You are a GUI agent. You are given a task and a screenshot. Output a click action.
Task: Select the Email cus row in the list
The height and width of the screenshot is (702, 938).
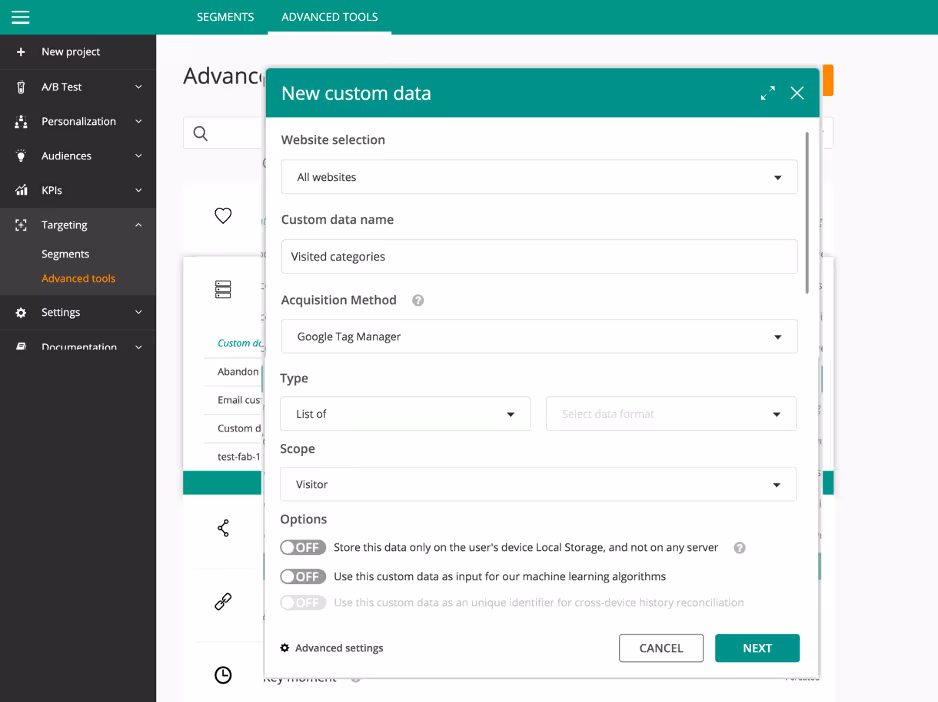(x=239, y=400)
